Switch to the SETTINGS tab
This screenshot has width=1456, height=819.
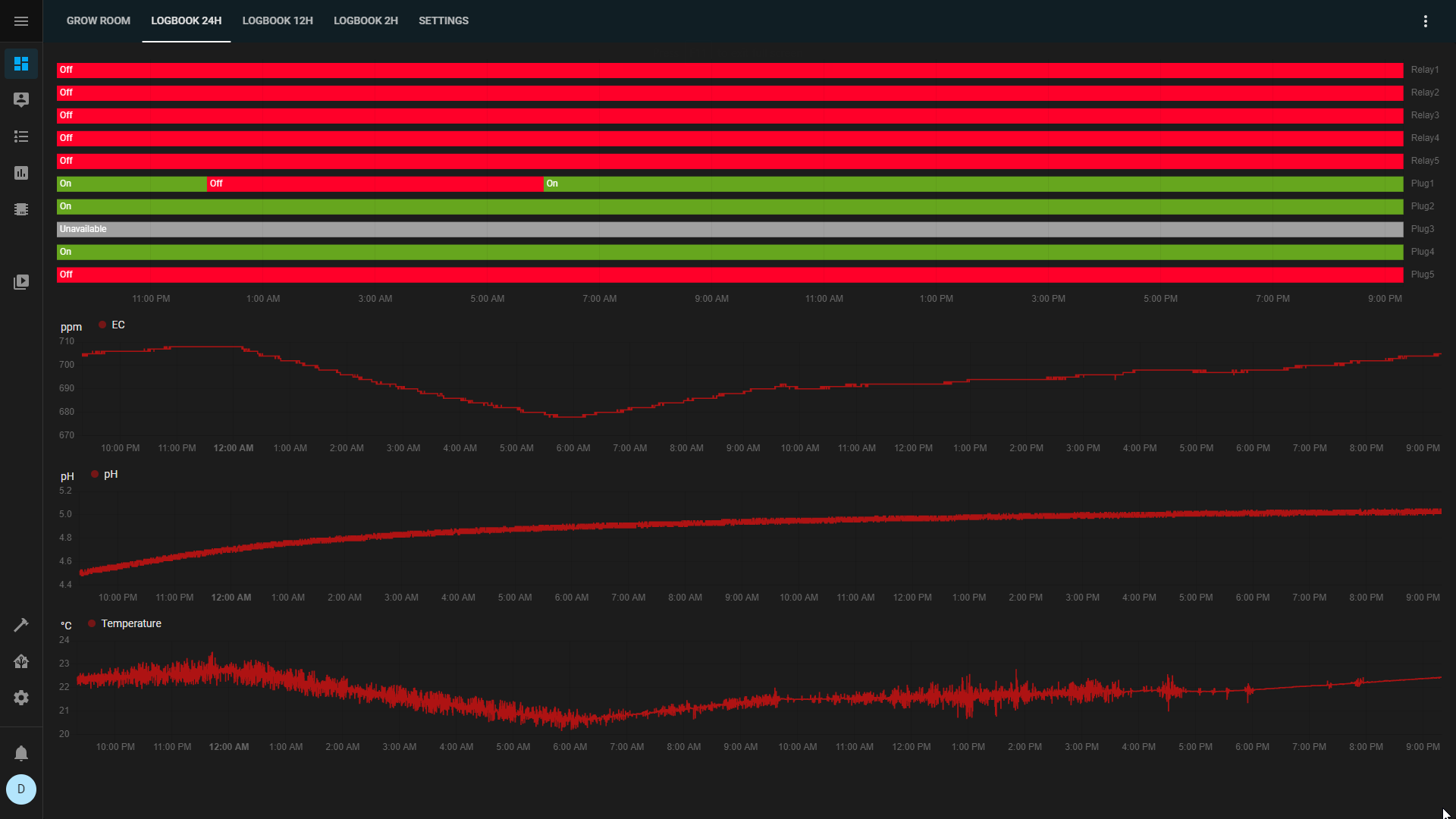pyautogui.click(x=444, y=21)
